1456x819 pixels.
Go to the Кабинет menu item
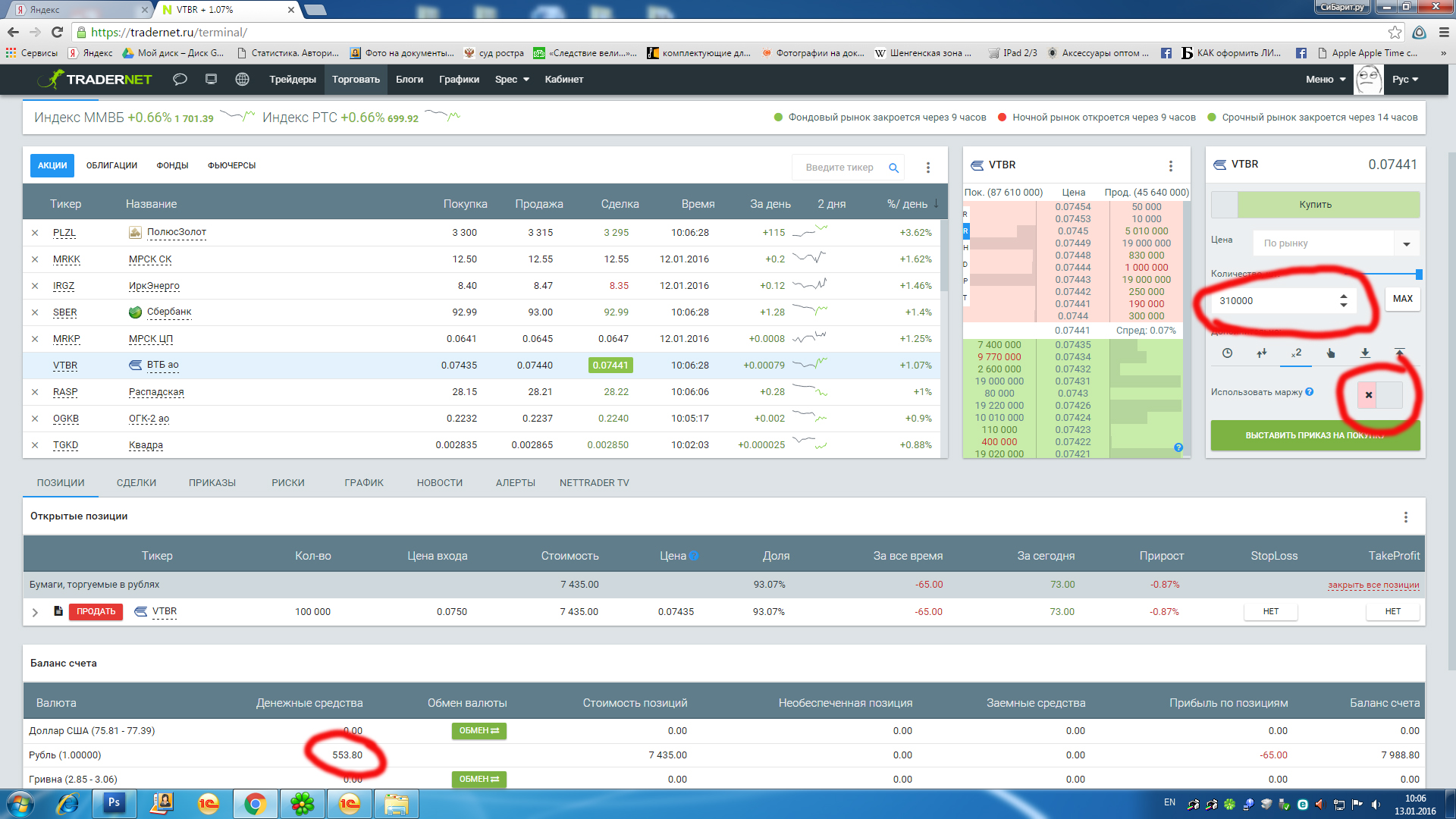(x=564, y=79)
